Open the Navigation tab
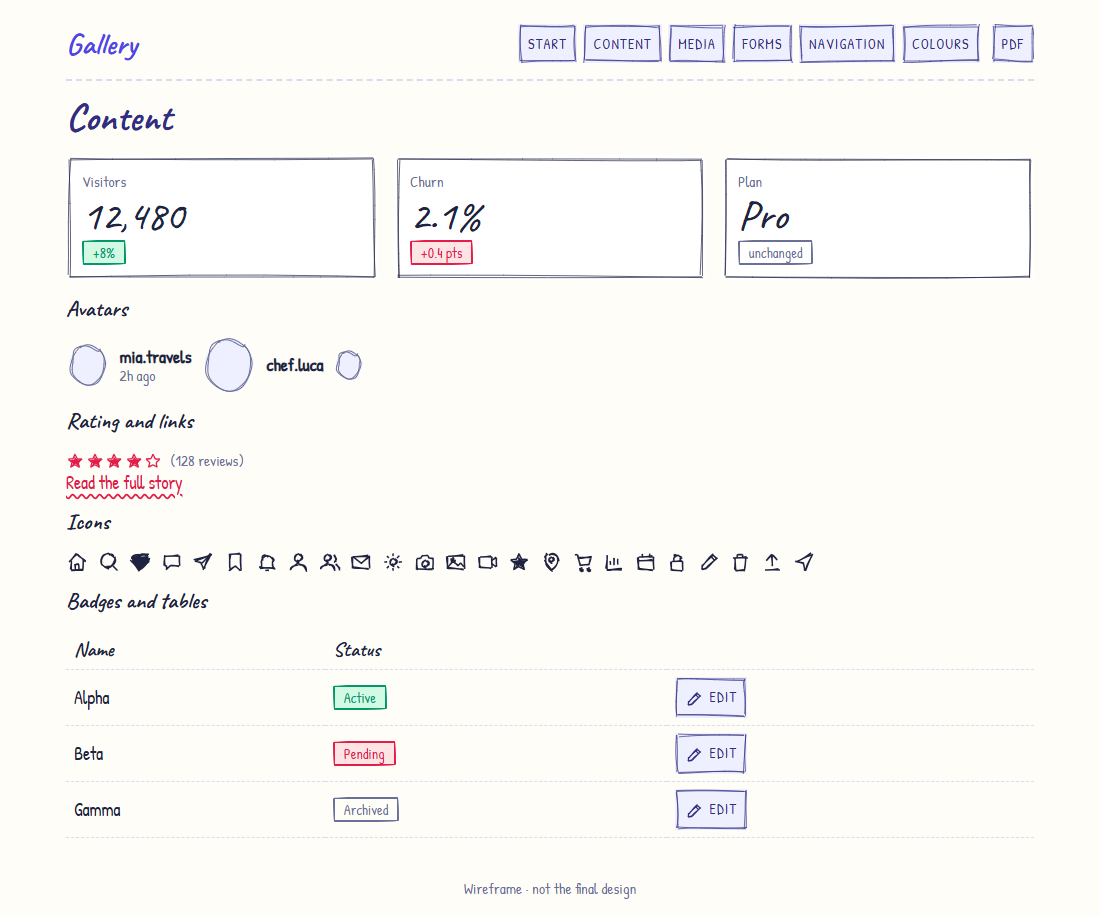Viewport: 1100px width, 915px height. (x=847, y=44)
